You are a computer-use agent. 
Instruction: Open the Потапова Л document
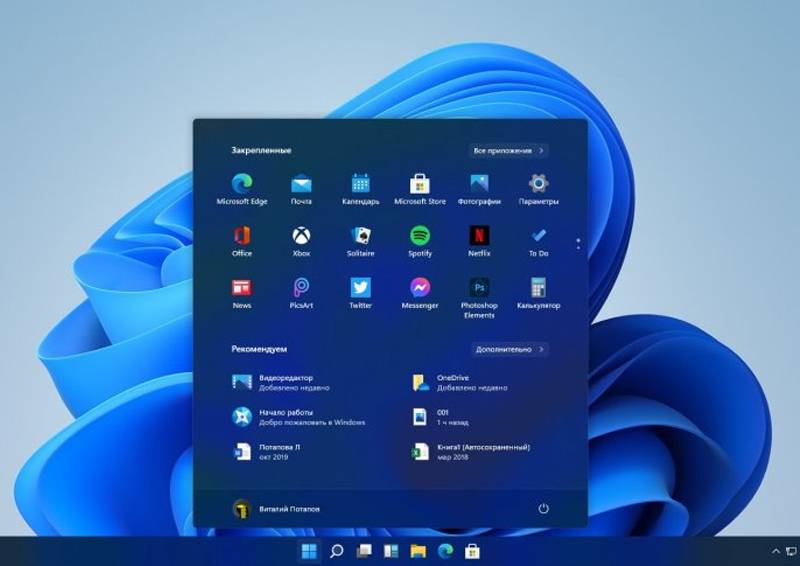click(x=266, y=452)
